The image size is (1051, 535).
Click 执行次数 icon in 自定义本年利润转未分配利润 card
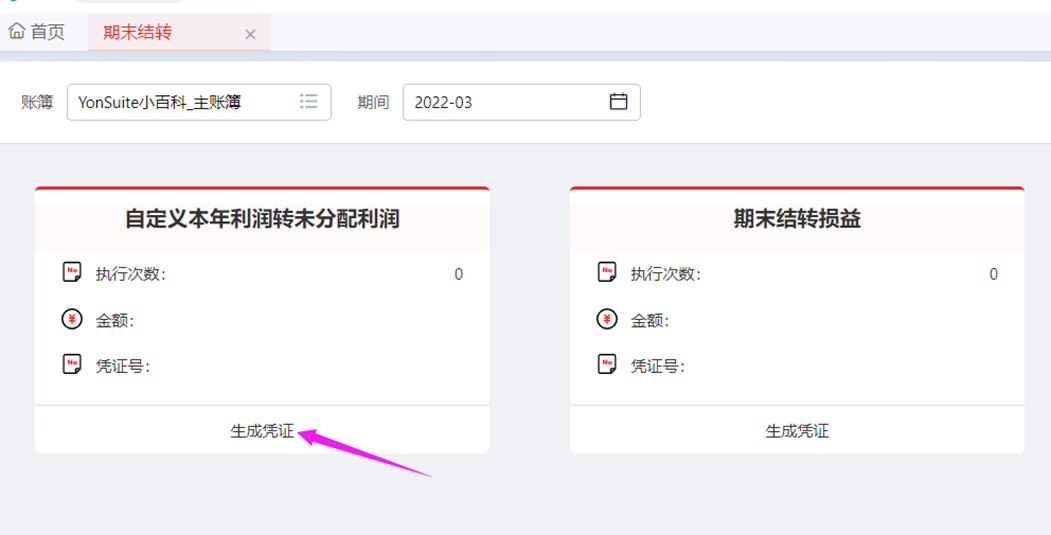[x=72, y=272]
